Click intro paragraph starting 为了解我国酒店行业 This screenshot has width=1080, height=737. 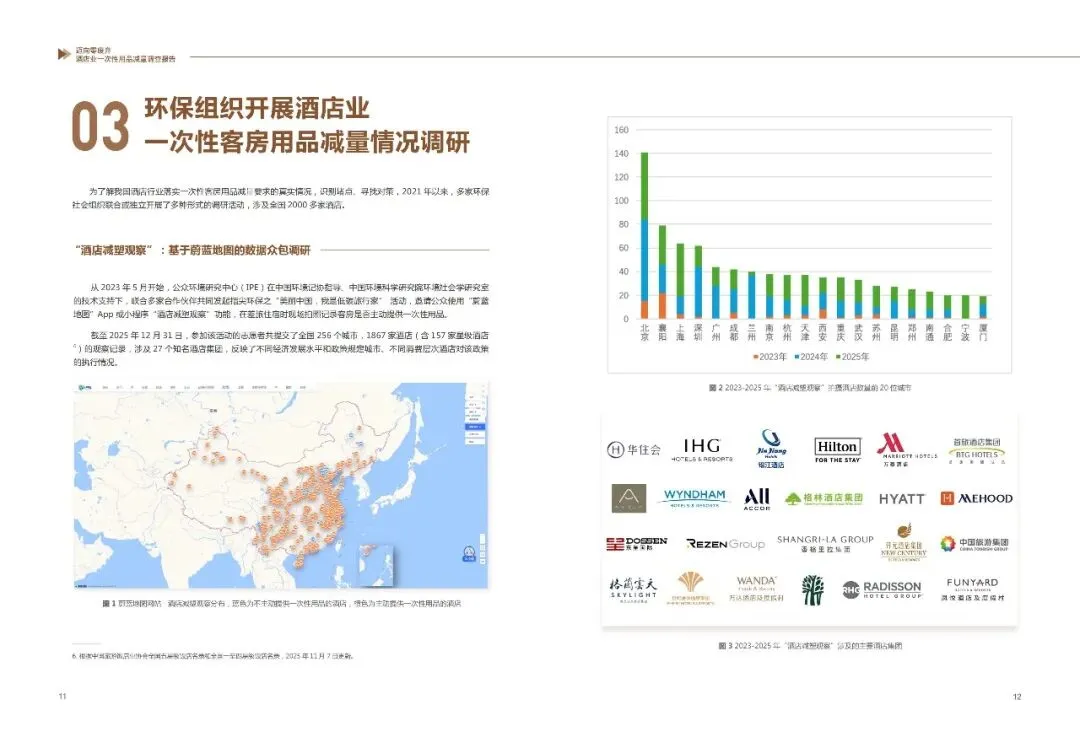click(x=281, y=198)
